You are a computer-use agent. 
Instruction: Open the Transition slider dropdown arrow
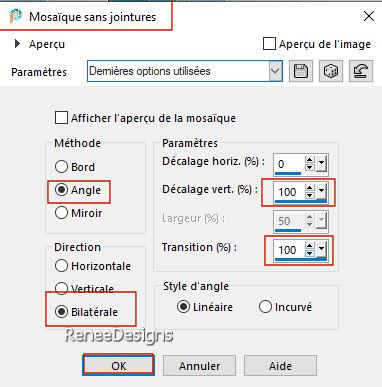pyautogui.click(x=321, y=250)
